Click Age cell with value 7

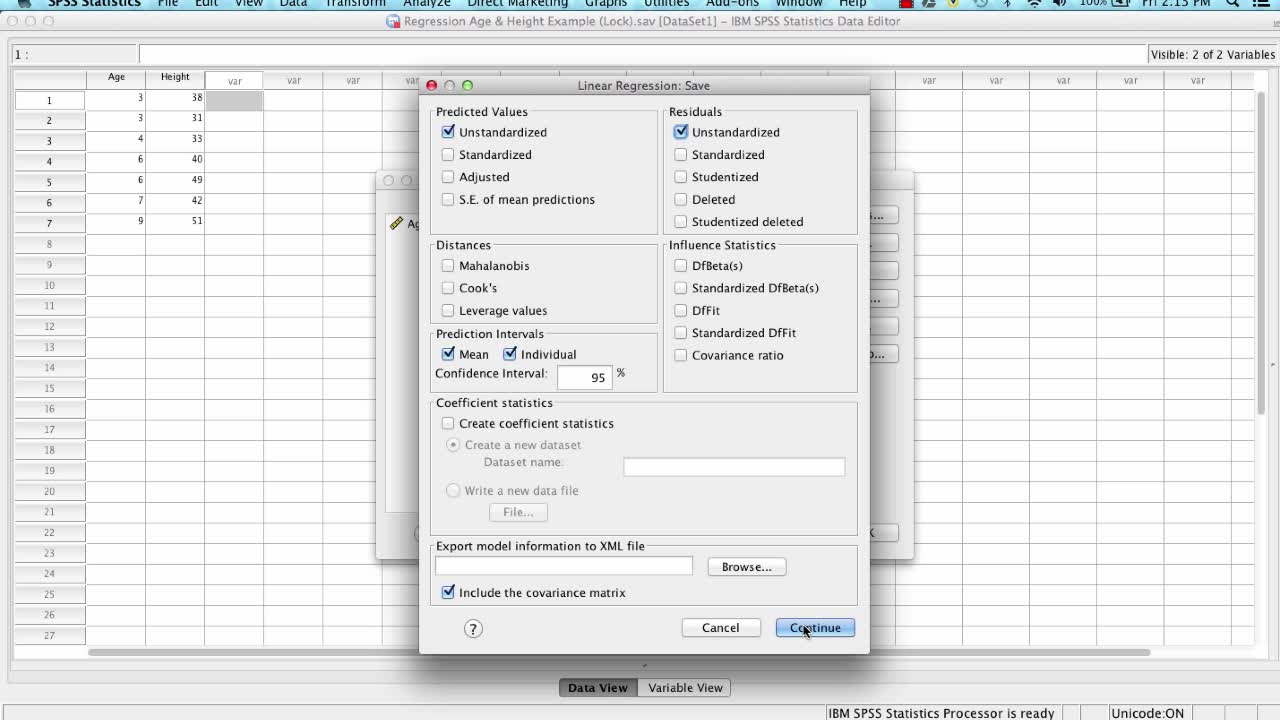pos(116,202)
